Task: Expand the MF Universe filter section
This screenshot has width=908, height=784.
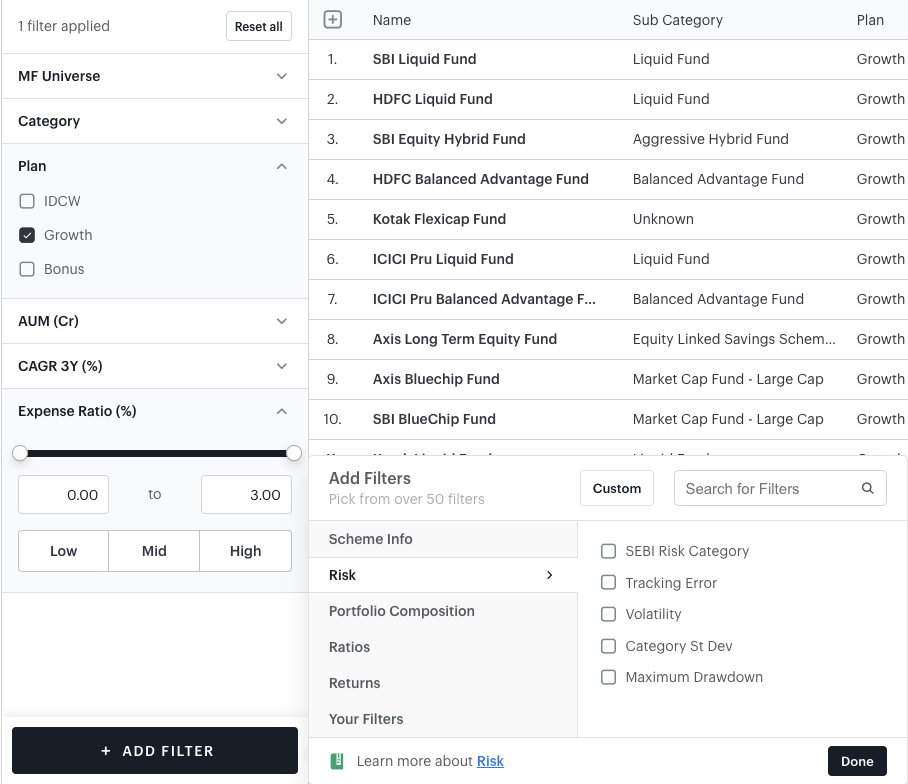Action: (x=155, y=76)
